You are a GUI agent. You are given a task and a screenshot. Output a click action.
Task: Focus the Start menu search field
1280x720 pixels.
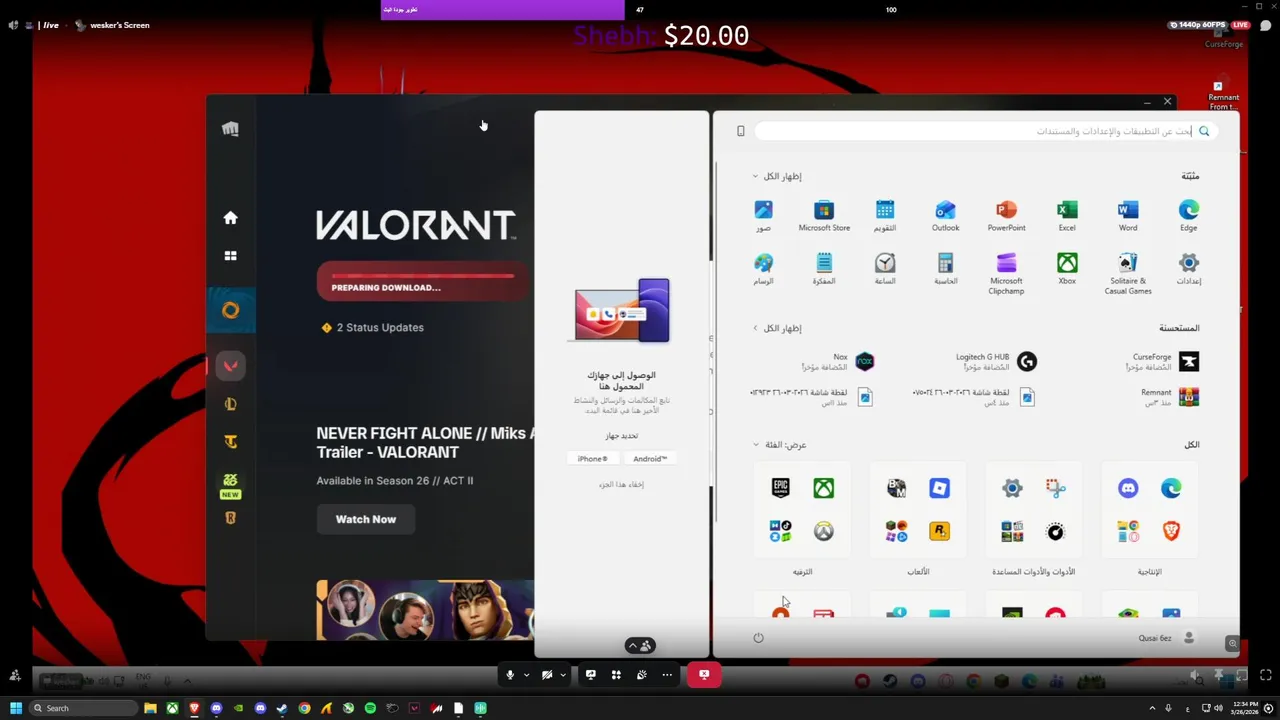985,131
